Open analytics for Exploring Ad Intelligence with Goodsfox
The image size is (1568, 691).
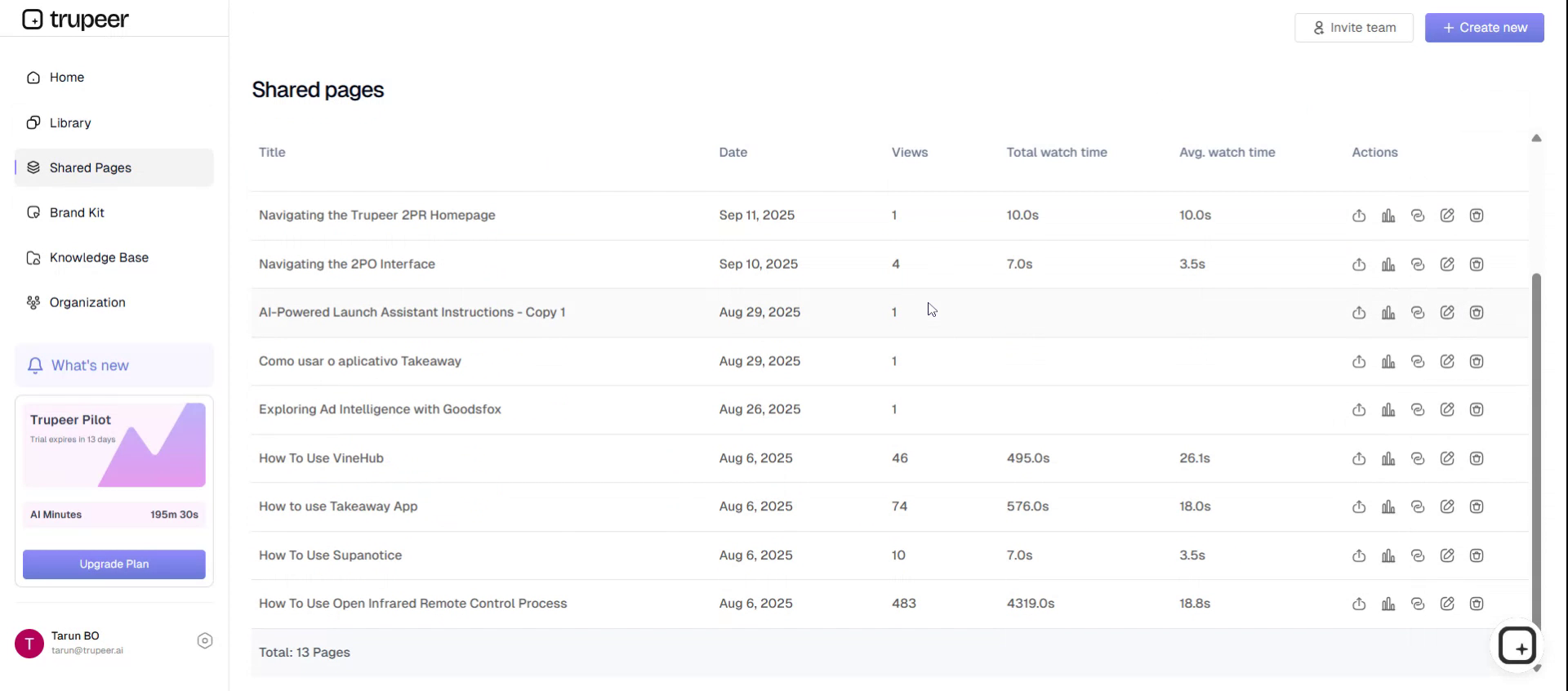point(1388,410)
